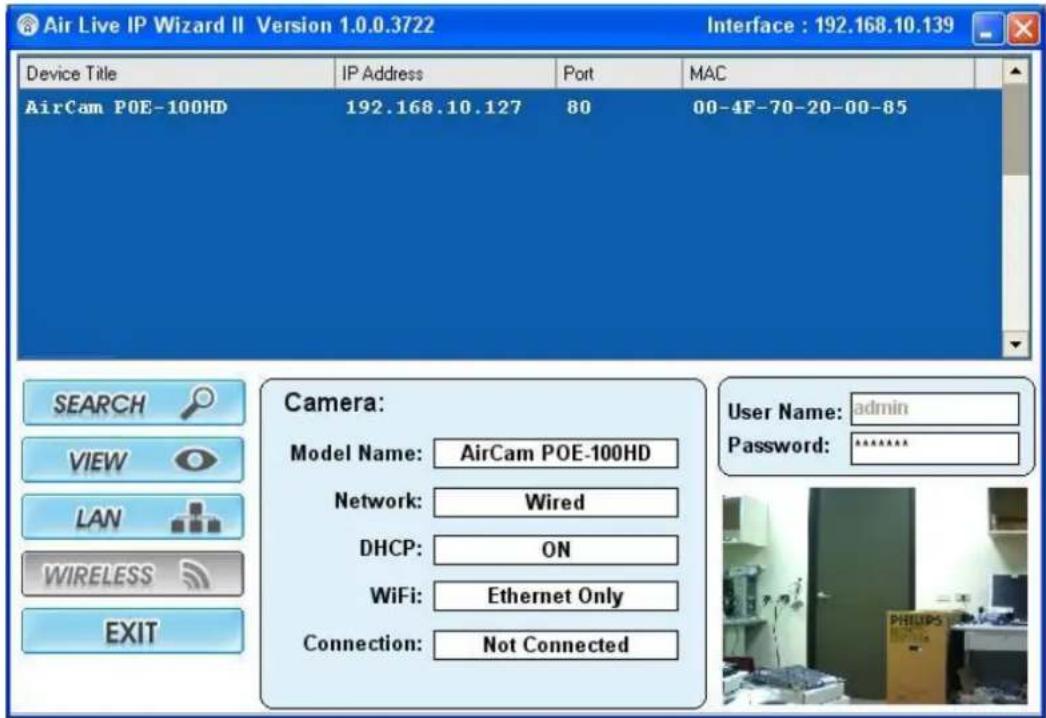Click the Air Live logo icon in title bar

pos(27,25)
